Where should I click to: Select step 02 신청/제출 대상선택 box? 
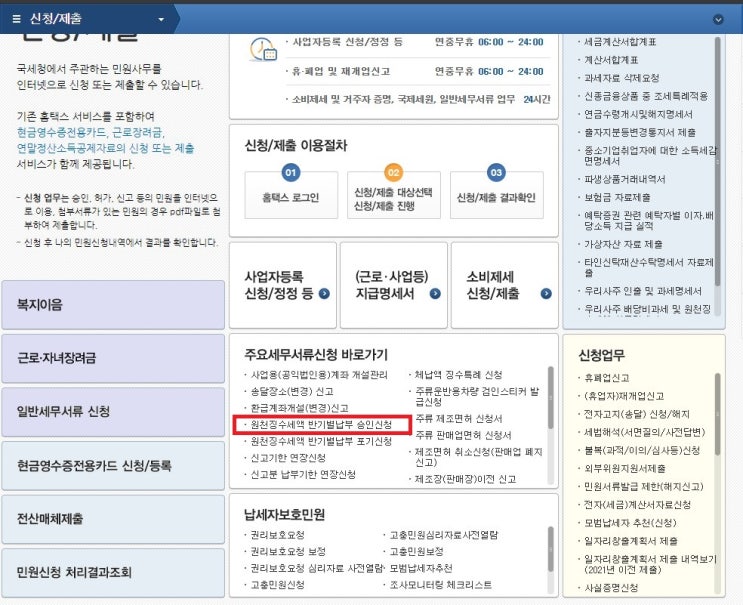[393, 195]
